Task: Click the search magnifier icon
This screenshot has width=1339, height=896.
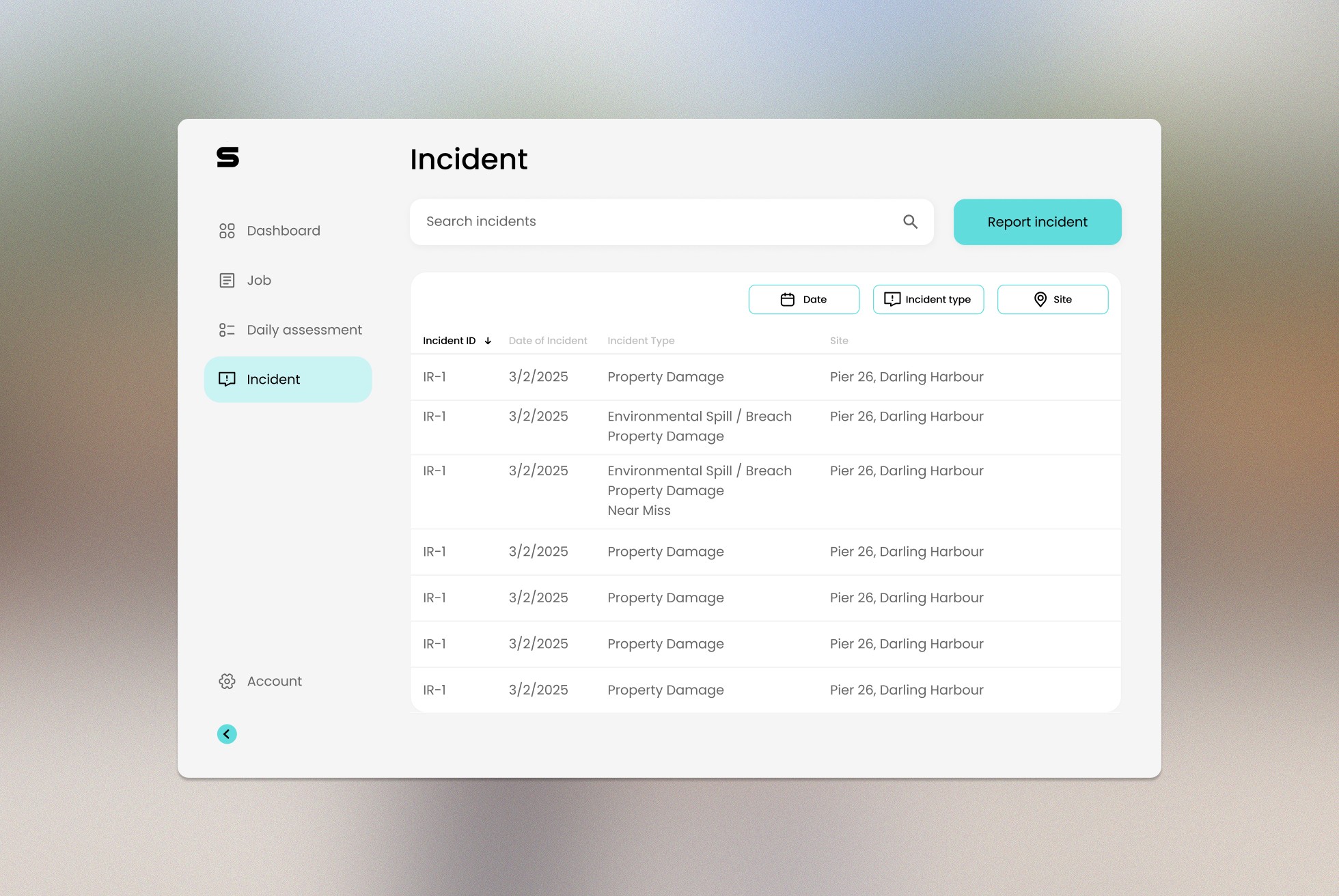Action: click(x=910, y=221)
